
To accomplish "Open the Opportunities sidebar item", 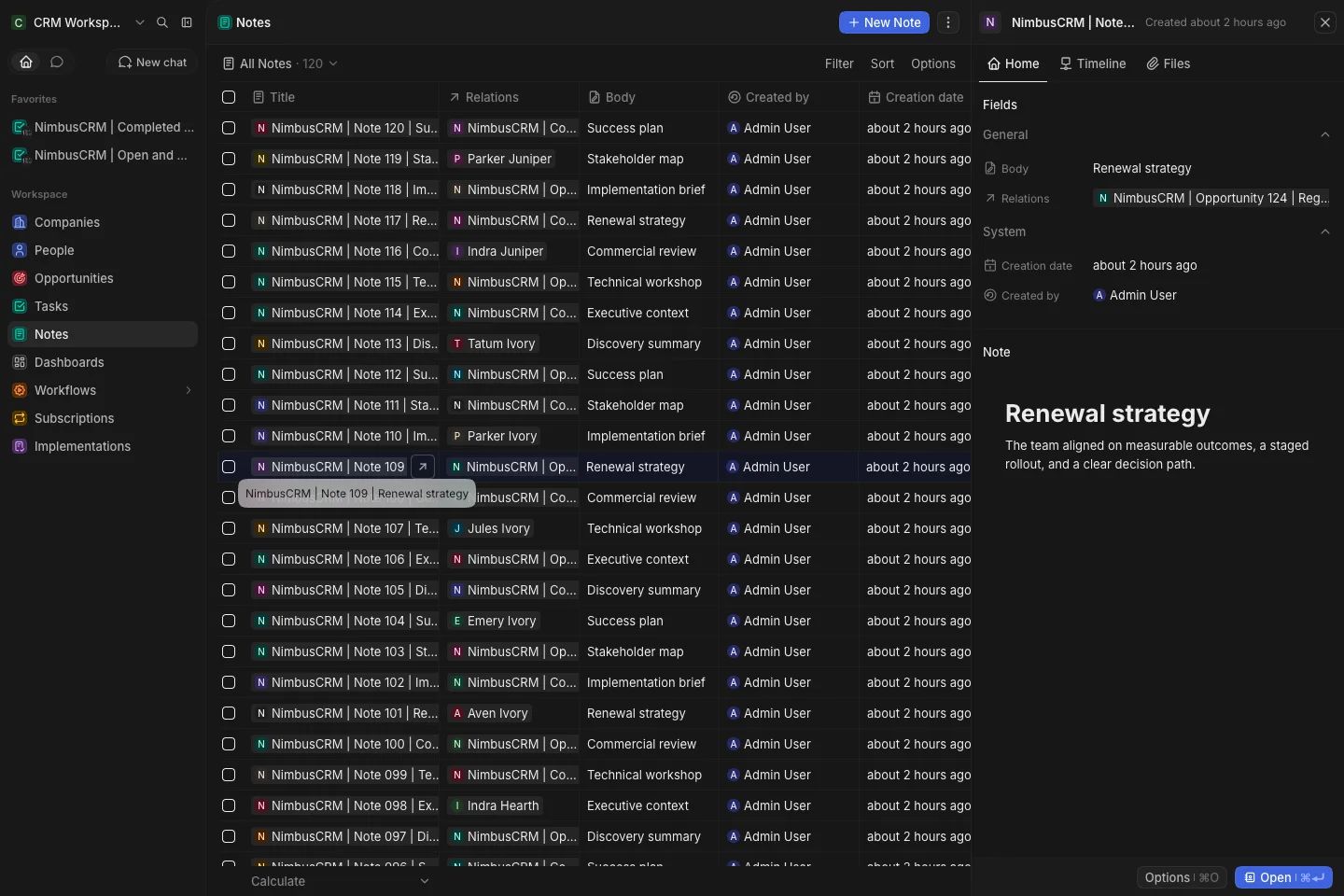I will (x=103, y=278).
